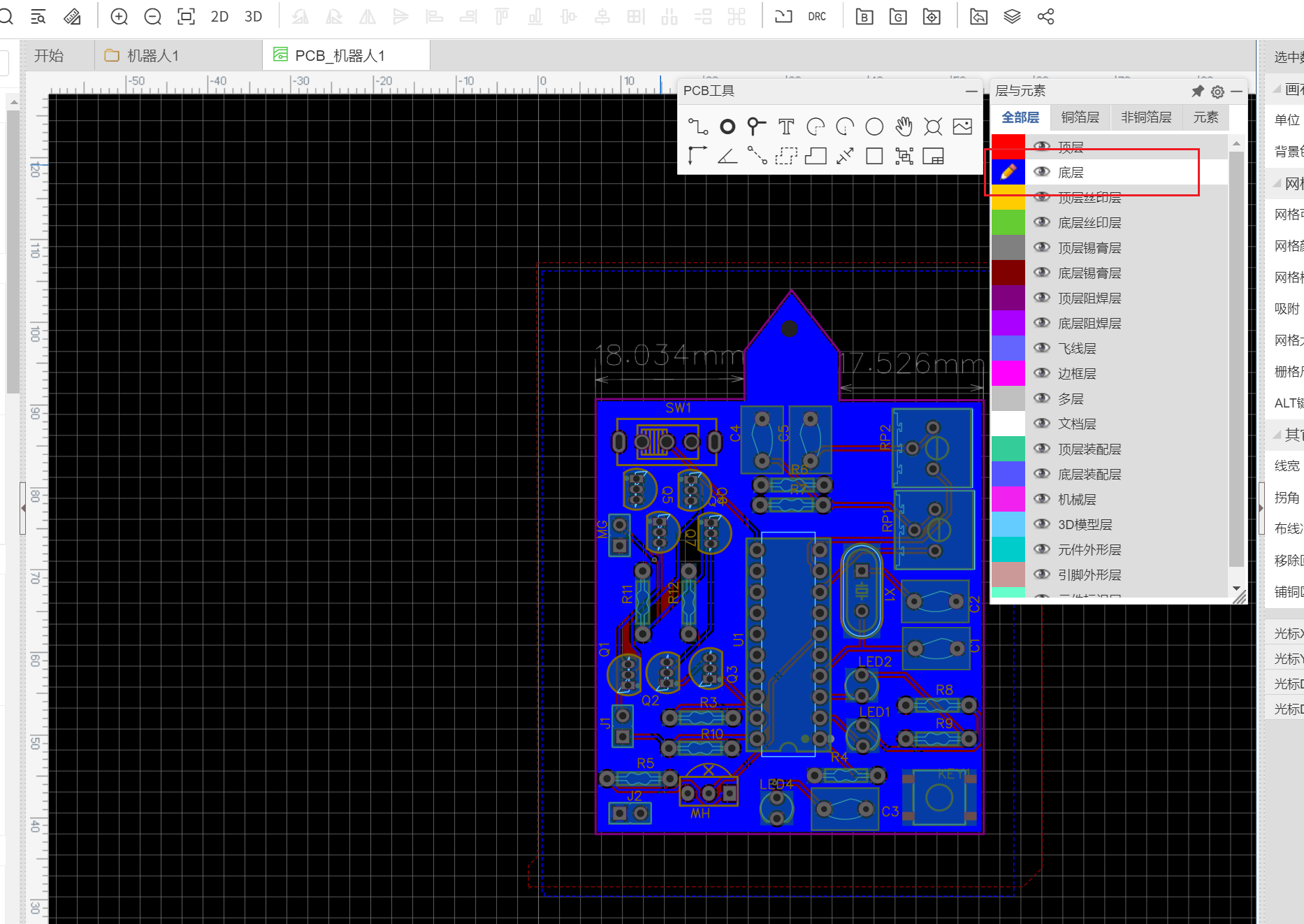Run the DRC check
1304x924 pixels.
[817, 17]
